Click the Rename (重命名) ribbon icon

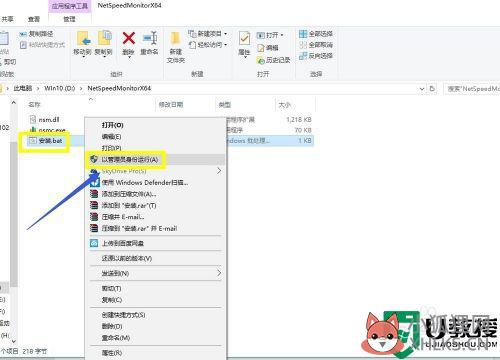(x=150, y=38)
